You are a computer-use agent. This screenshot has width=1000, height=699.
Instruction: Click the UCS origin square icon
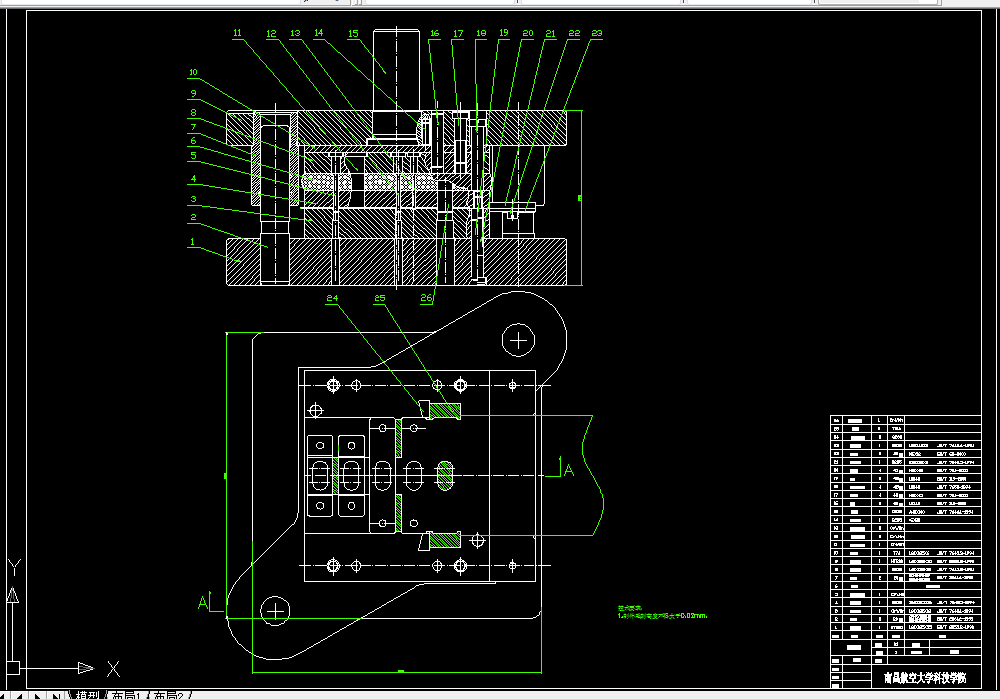coord(13,668)
